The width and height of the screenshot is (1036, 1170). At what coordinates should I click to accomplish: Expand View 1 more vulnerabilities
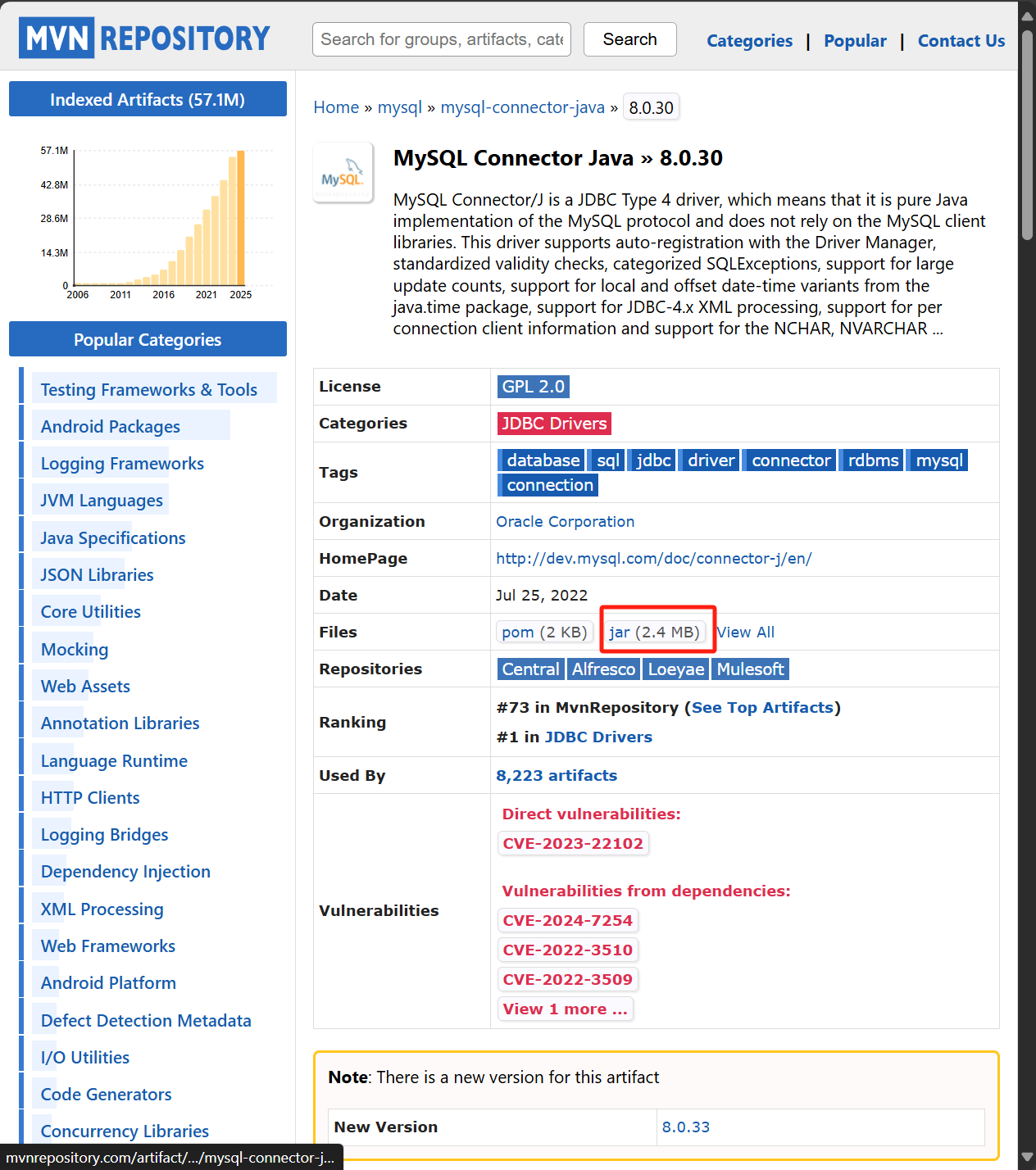566,1009
